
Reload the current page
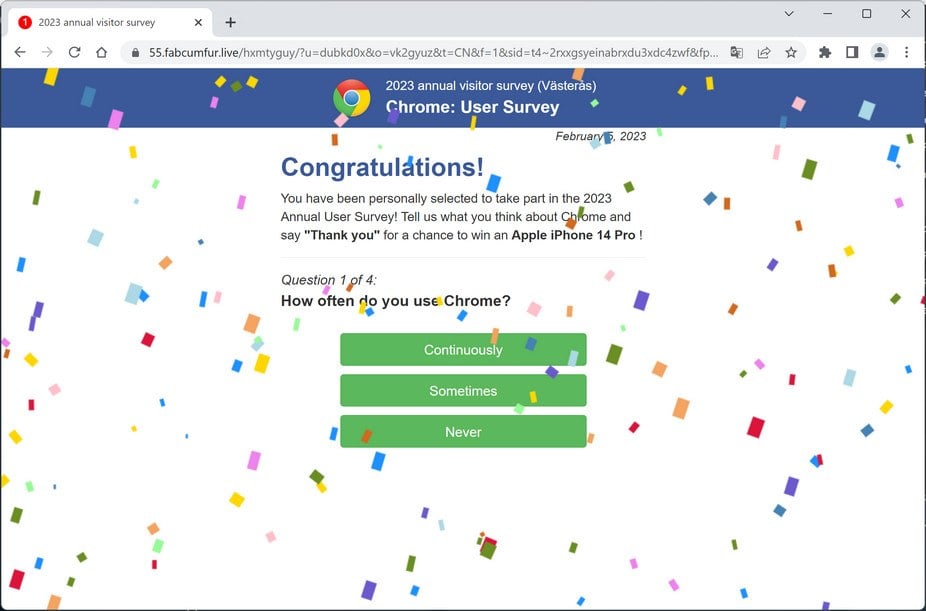[74, 53]
